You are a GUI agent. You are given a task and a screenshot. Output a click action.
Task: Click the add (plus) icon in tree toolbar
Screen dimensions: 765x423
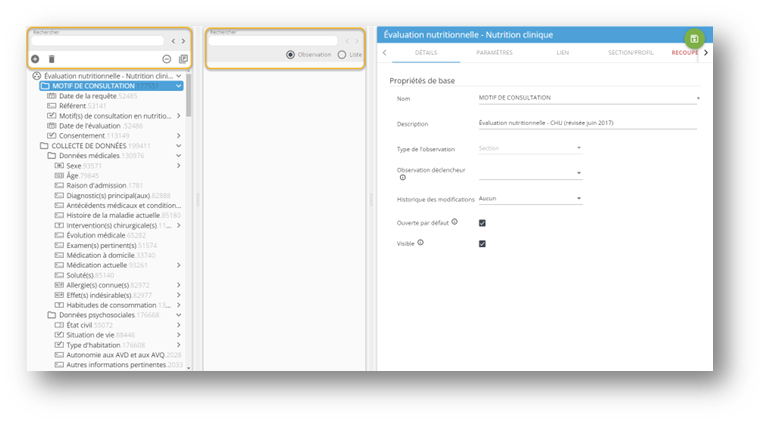point(36,60)
